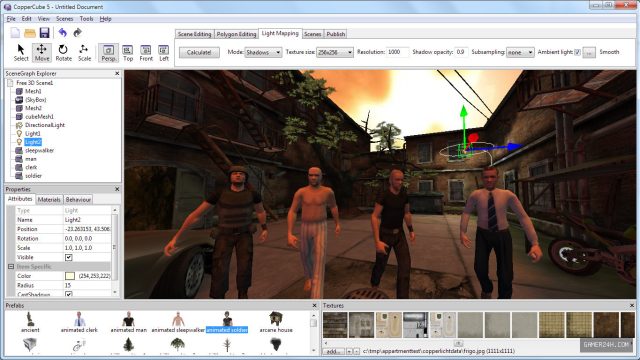Click the New document icon
This screenshot has height=360, width=640.
point(15,33)
